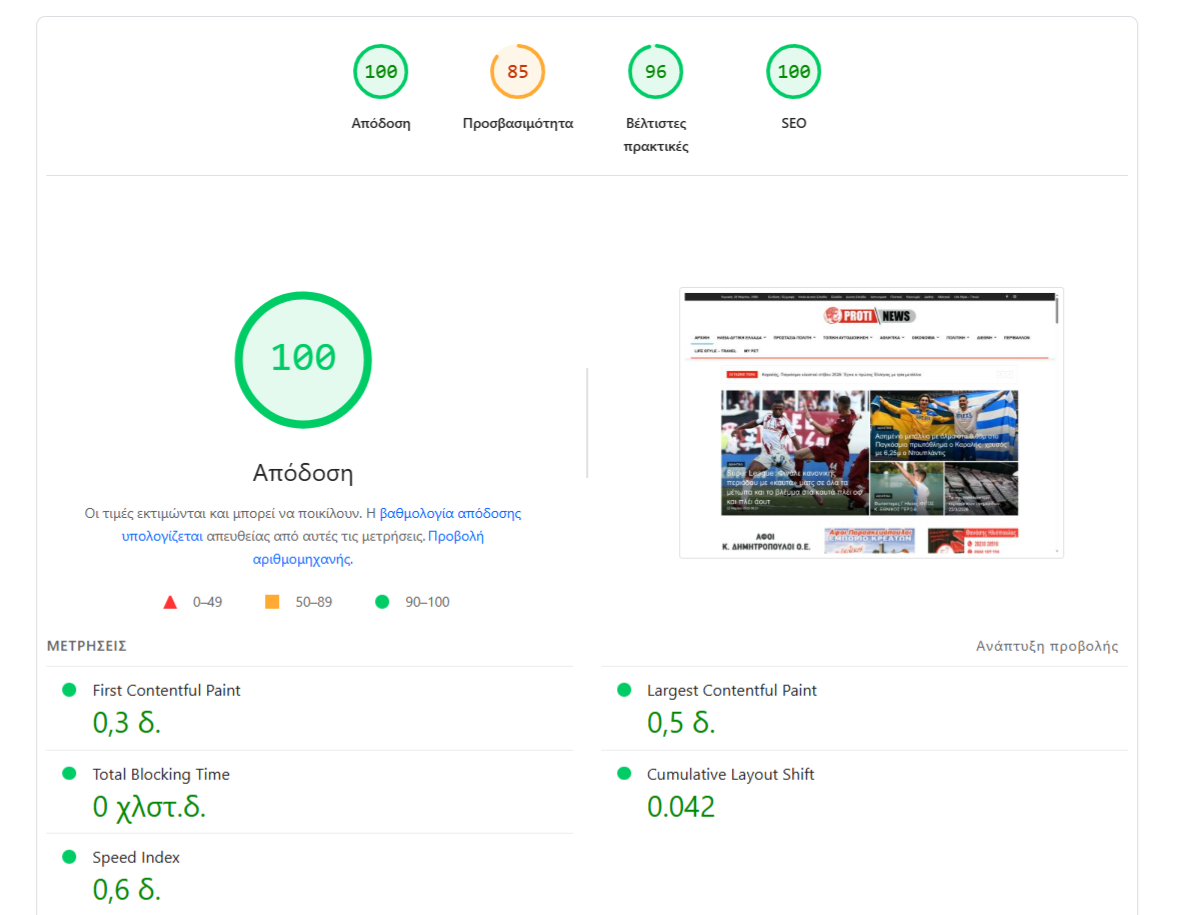The width and height of the screenshot is (1183, 915).
Task: Select the Βέλτιστες πρακτικές 96 gauge
Action: [x=655, y=72]
